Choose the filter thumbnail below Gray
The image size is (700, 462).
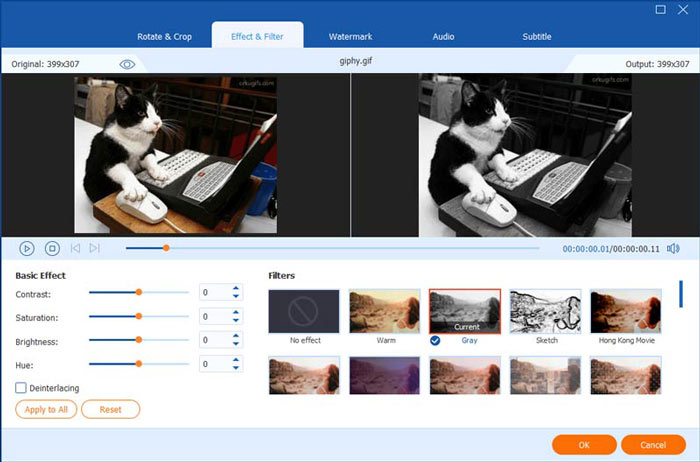(465, 375)
